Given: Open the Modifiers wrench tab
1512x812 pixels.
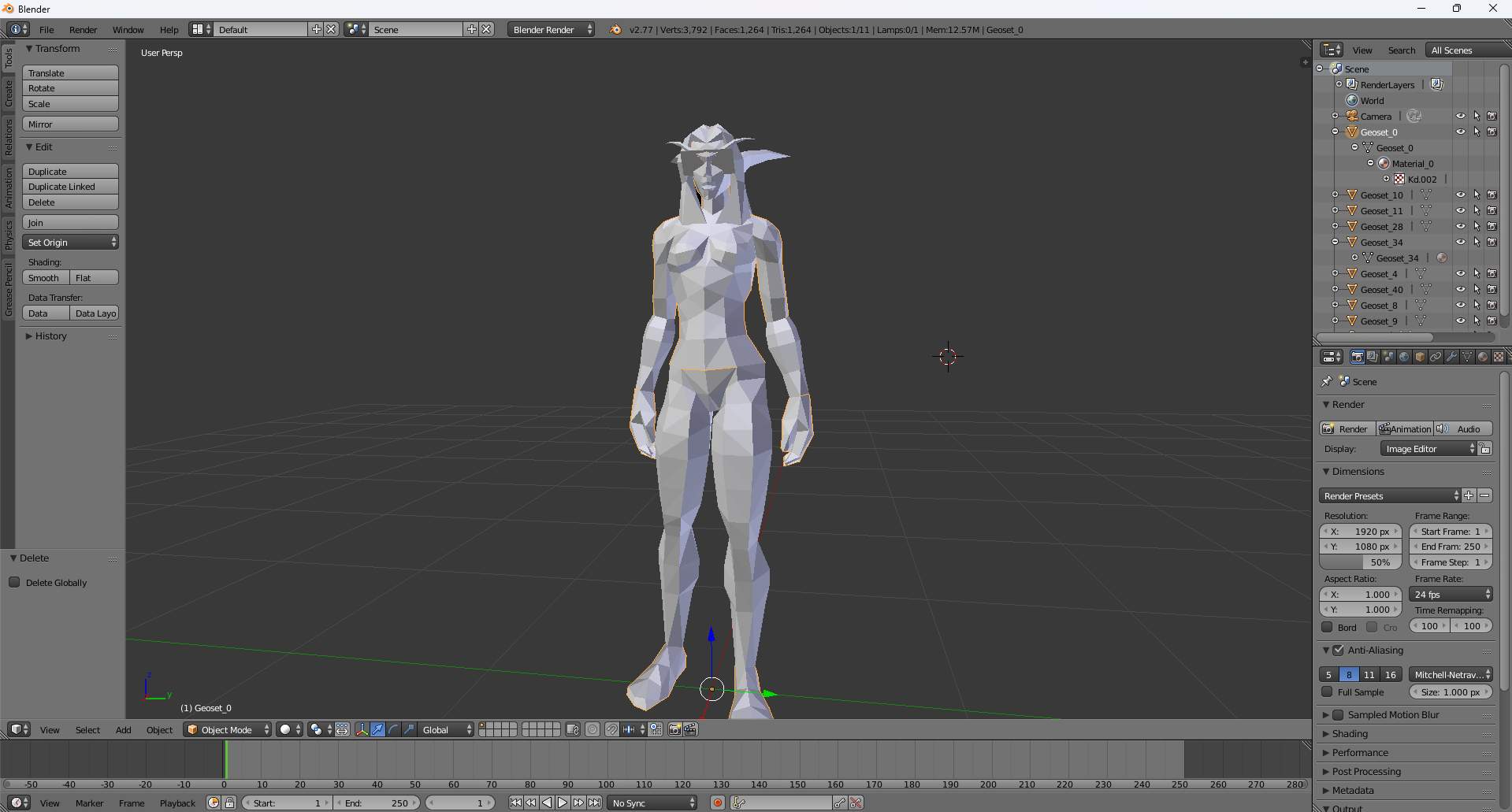Looking at the screenshot, I should (1451, 357).
